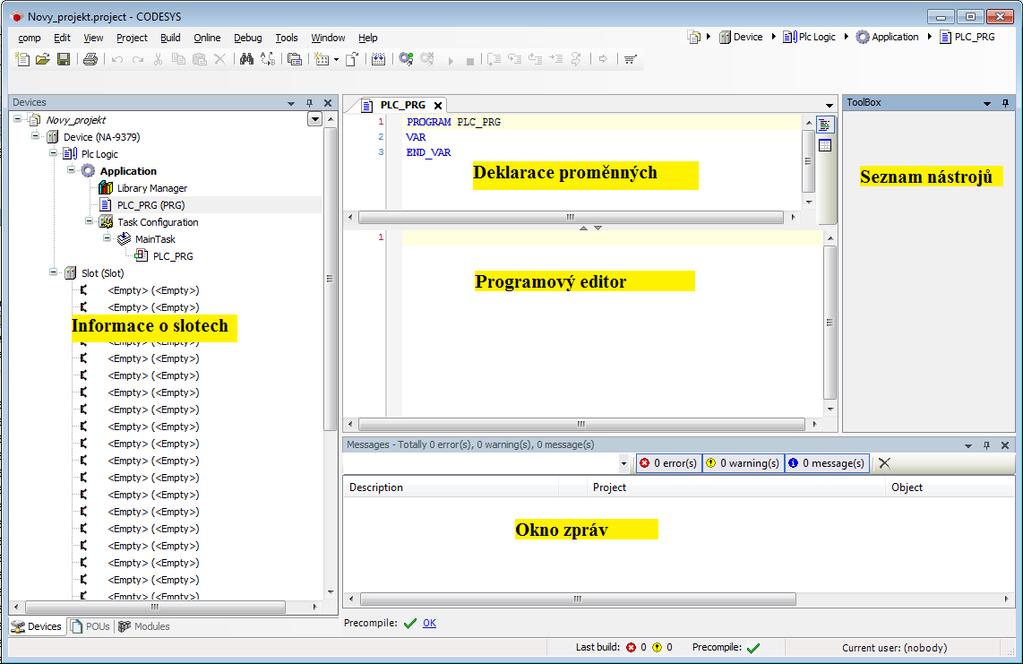Delete selection using the toolbar X icon
This screenshot has height=664, width=1023.
(220, 59)
